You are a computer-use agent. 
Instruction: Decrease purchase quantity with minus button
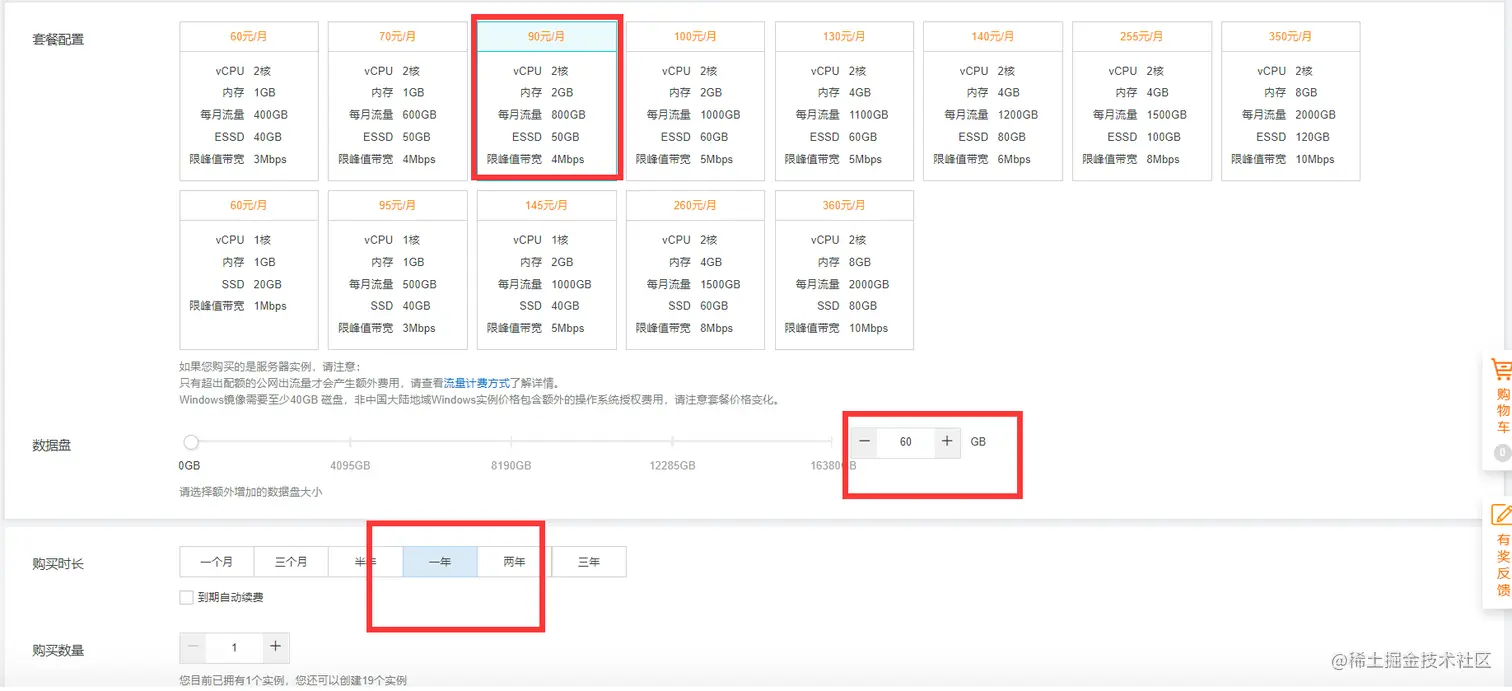point(193,648)
